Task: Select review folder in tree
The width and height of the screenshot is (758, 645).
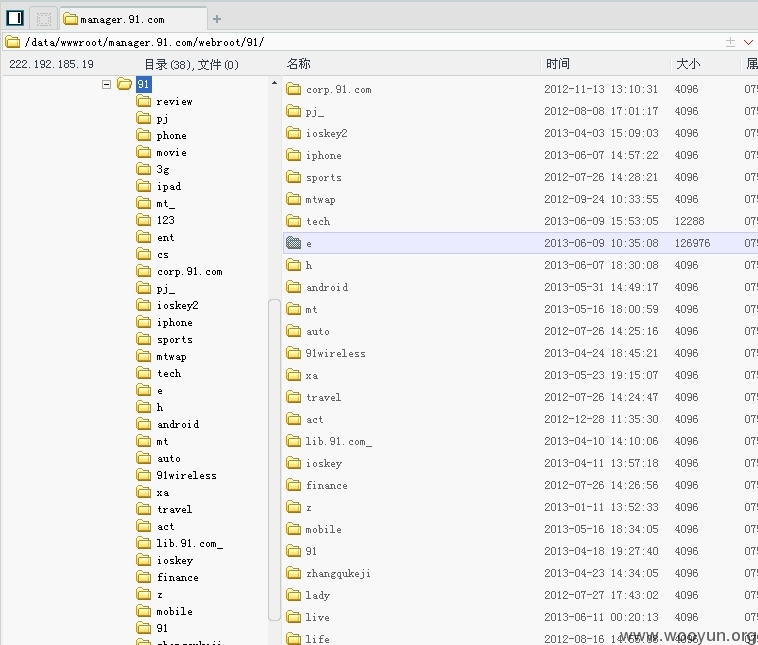Action: pyautogui.click(x=174, y=102)
